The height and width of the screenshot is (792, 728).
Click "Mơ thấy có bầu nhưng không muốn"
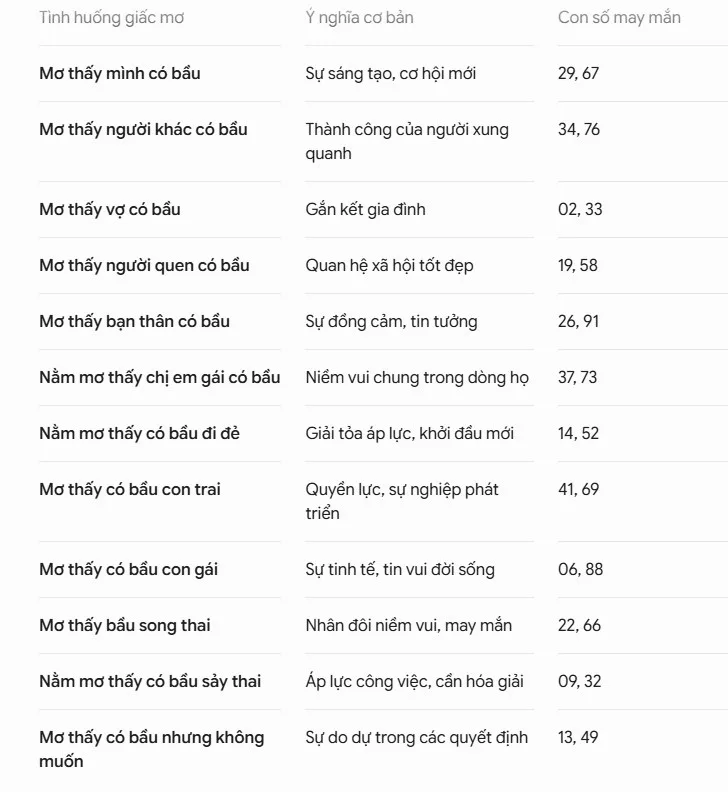(x=152, y=750)
